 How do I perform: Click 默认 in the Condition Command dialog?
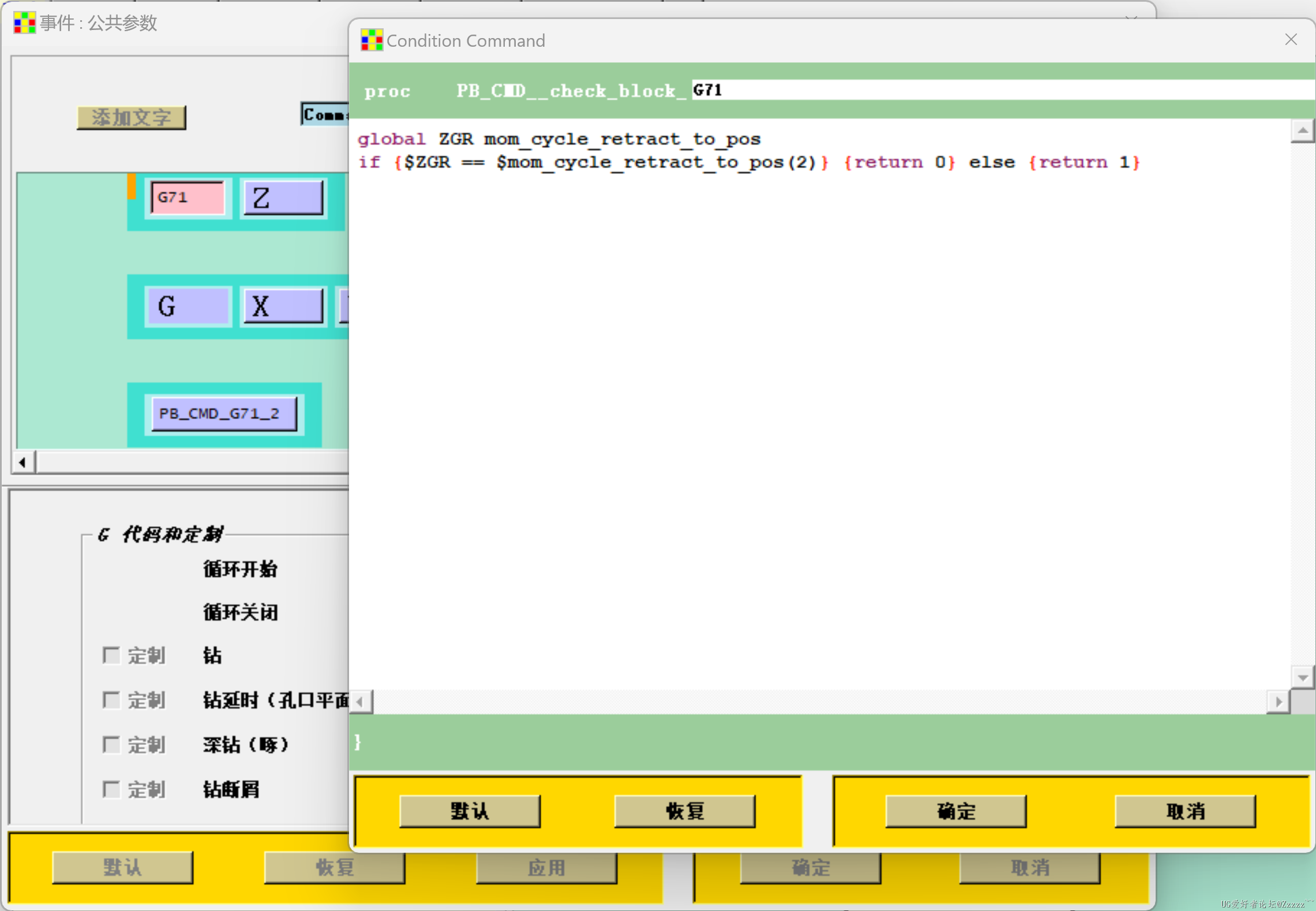coord(470,811)
